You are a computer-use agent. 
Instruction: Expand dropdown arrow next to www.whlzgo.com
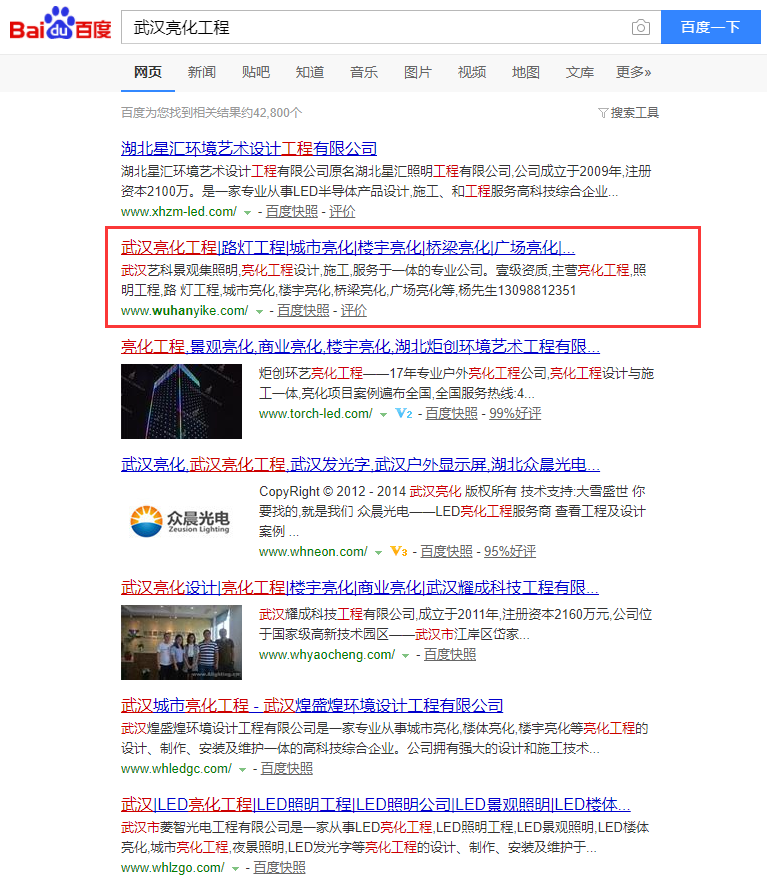235,869
